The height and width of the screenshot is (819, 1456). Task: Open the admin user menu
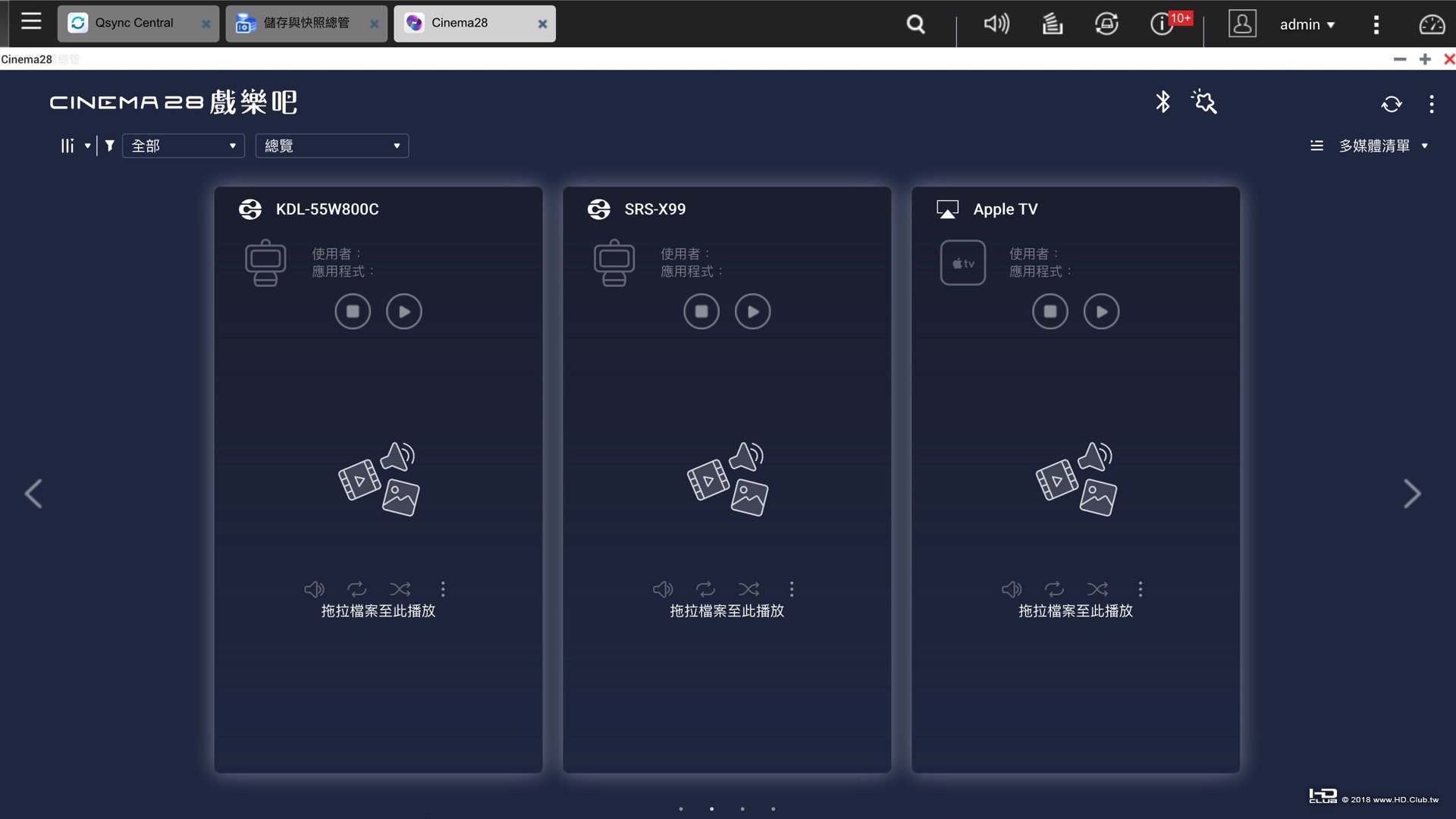(1307, 24)
